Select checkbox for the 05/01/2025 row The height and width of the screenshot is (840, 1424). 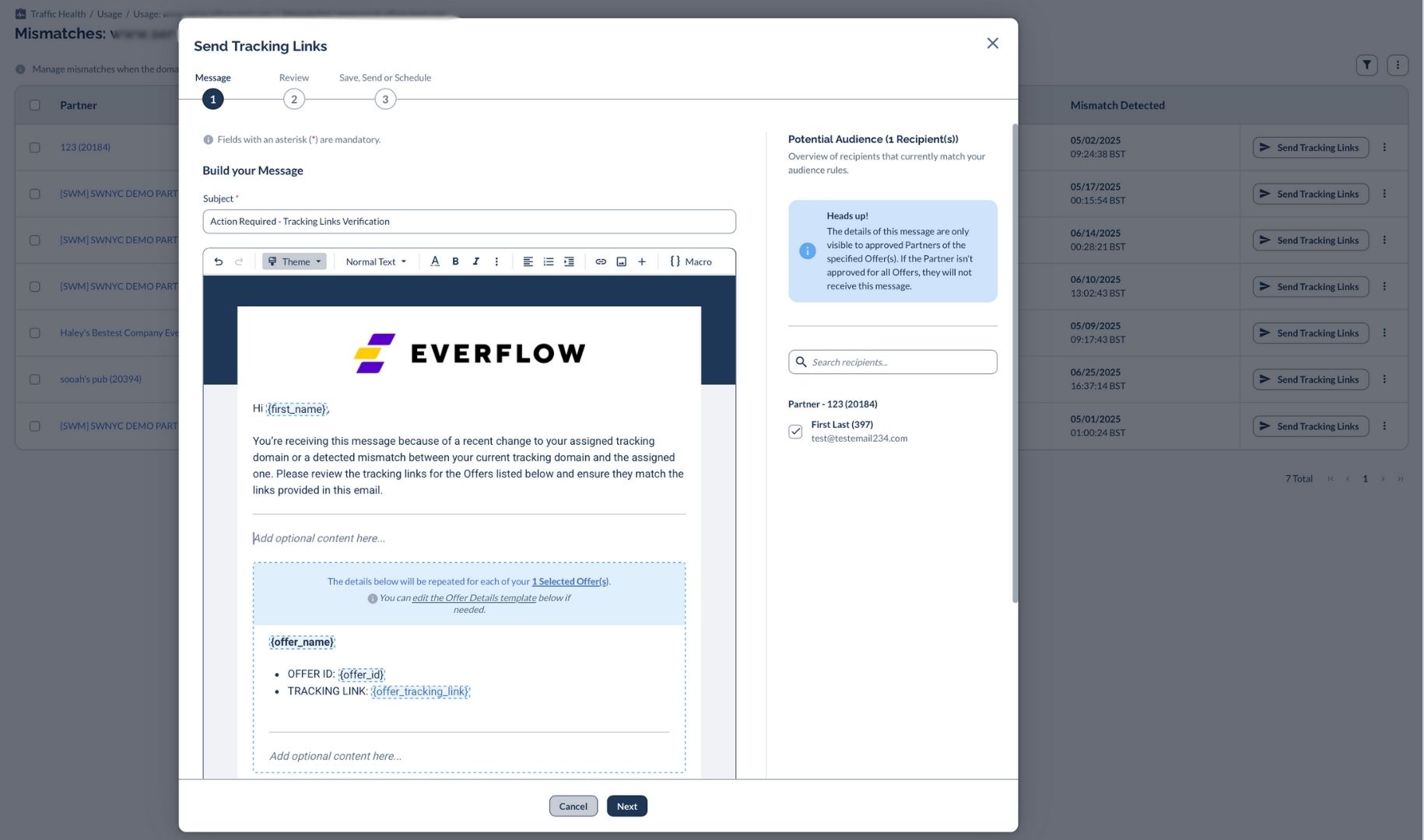coord(35,426)
